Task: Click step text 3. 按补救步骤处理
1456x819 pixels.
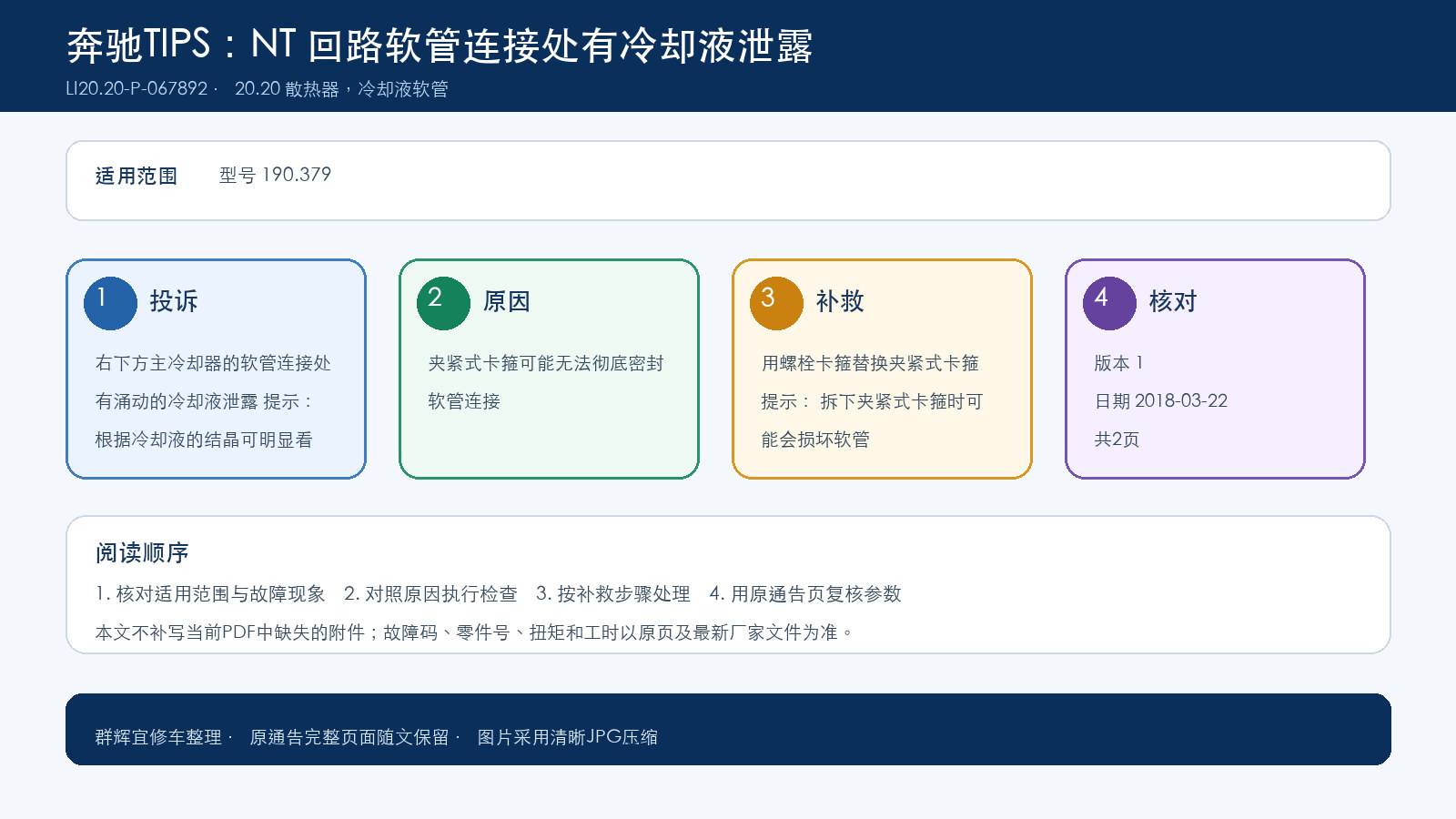Action: click(613, 594)
